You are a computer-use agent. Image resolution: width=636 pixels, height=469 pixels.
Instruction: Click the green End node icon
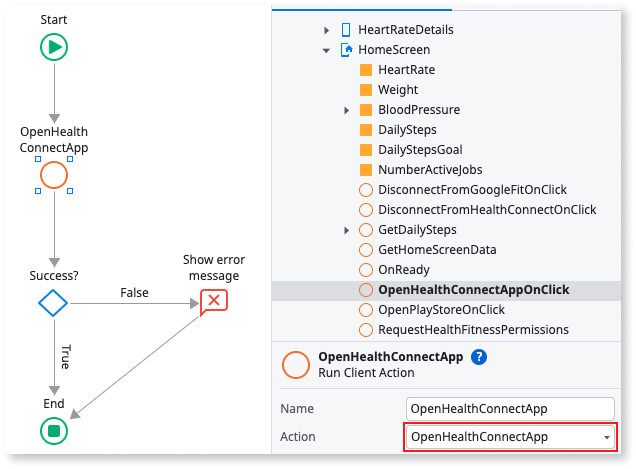pos(54,431)
